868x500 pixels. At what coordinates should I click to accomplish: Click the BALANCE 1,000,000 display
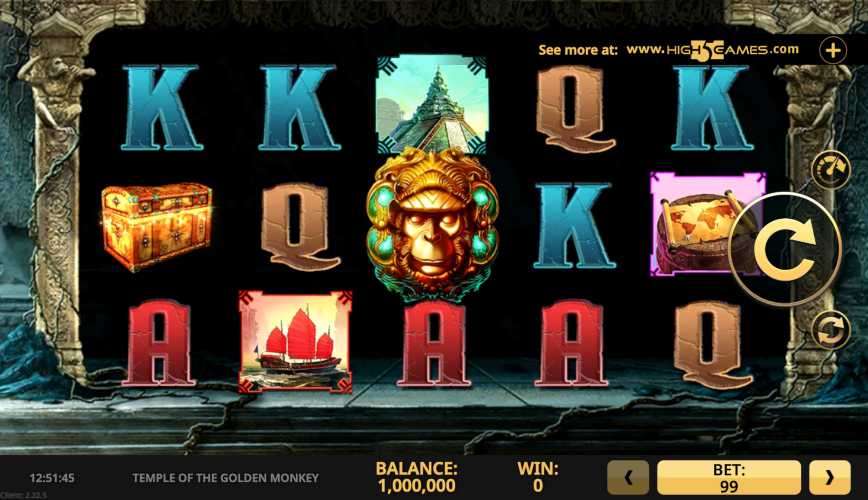pyautogui.click(x=416, y=477)
